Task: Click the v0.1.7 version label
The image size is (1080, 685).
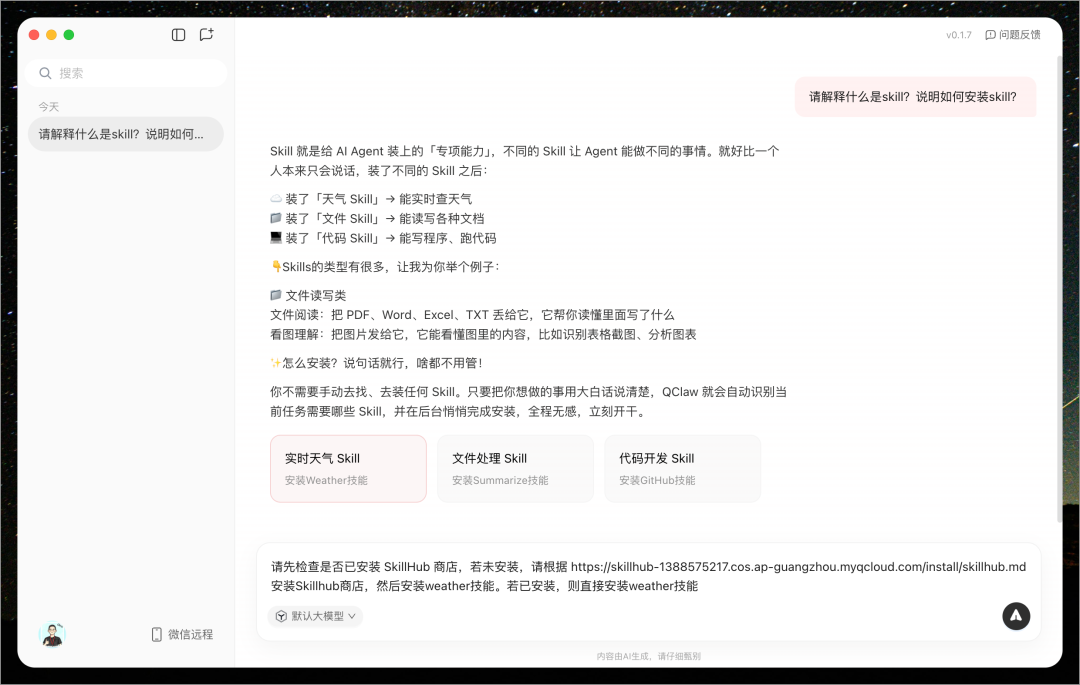Action: (958, 34)
